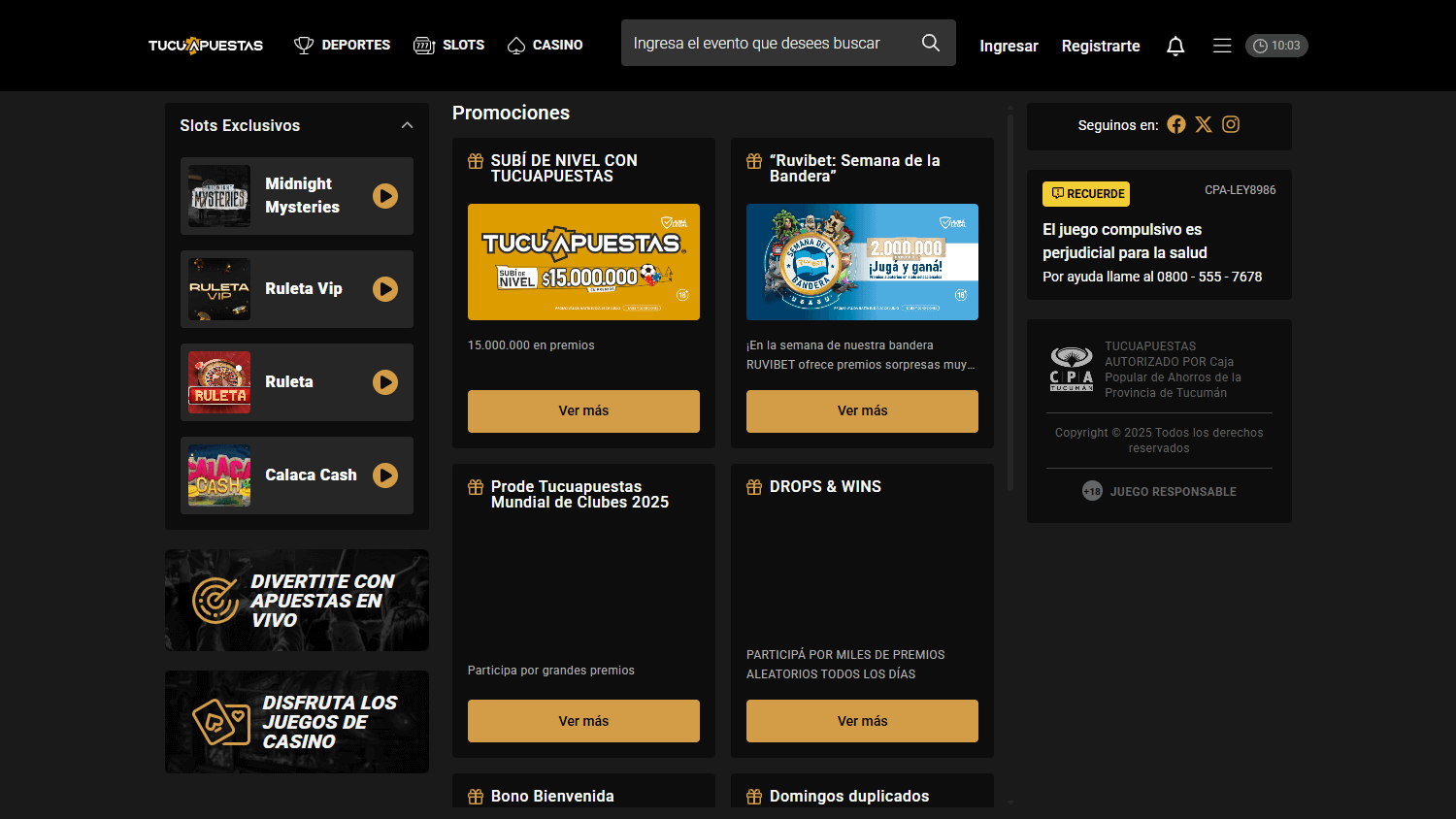This screenshot has width=1456, height=819.
Task: Expand the Bono Bienvenida promotion
Action: point(553,795)
